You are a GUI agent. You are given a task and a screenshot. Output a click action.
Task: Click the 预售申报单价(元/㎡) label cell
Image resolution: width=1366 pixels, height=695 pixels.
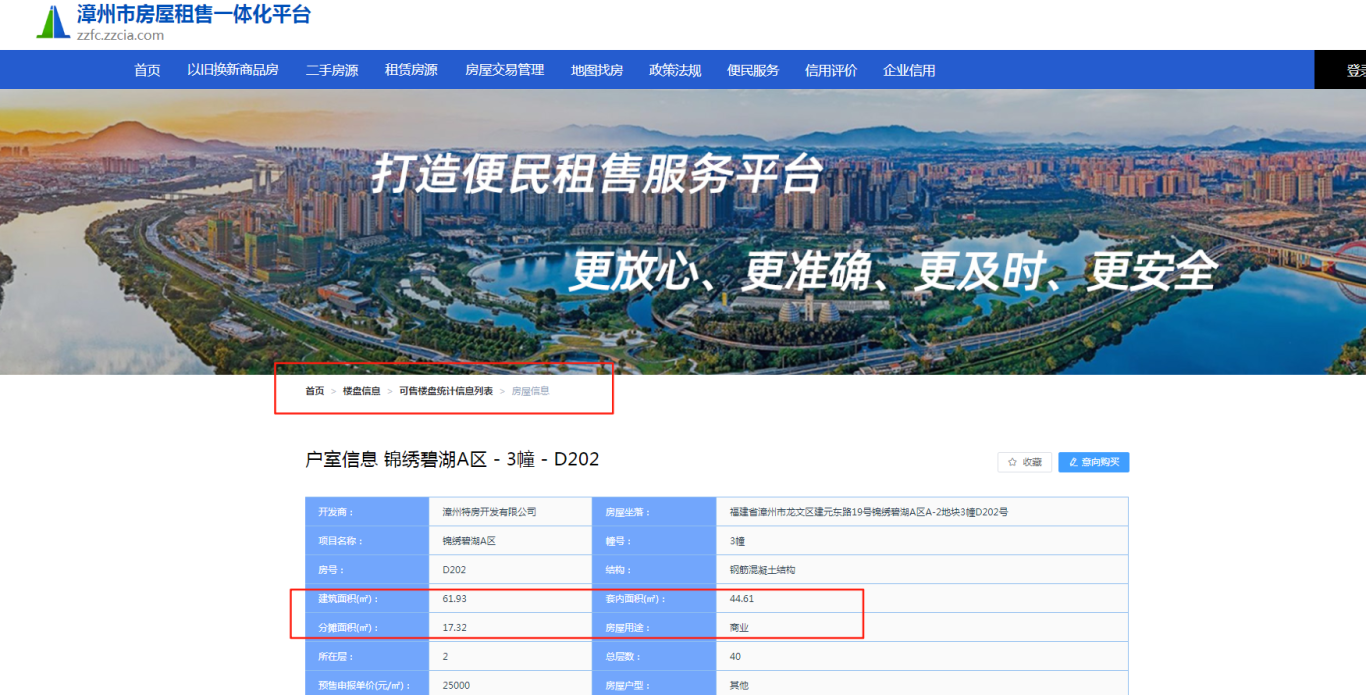tap(367, 684)
